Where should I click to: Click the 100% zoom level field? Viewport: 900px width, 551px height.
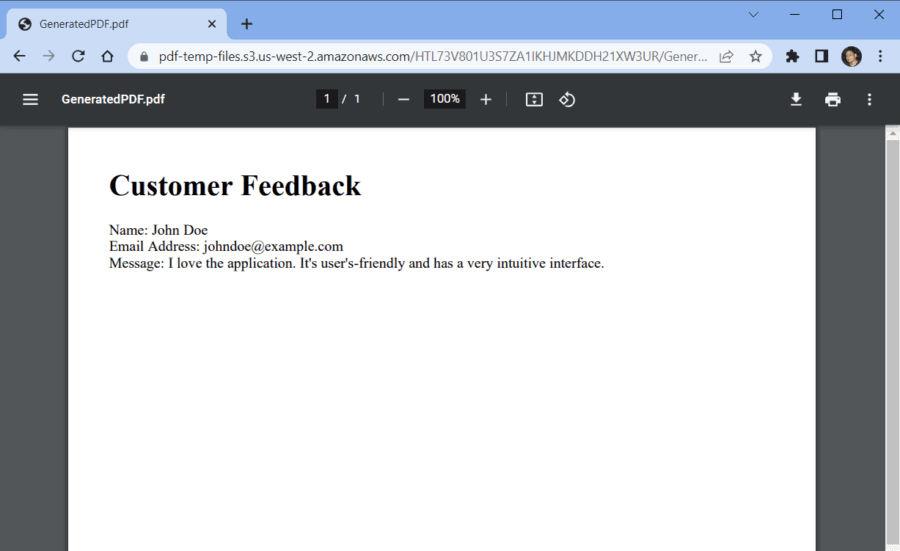(444, 99)
